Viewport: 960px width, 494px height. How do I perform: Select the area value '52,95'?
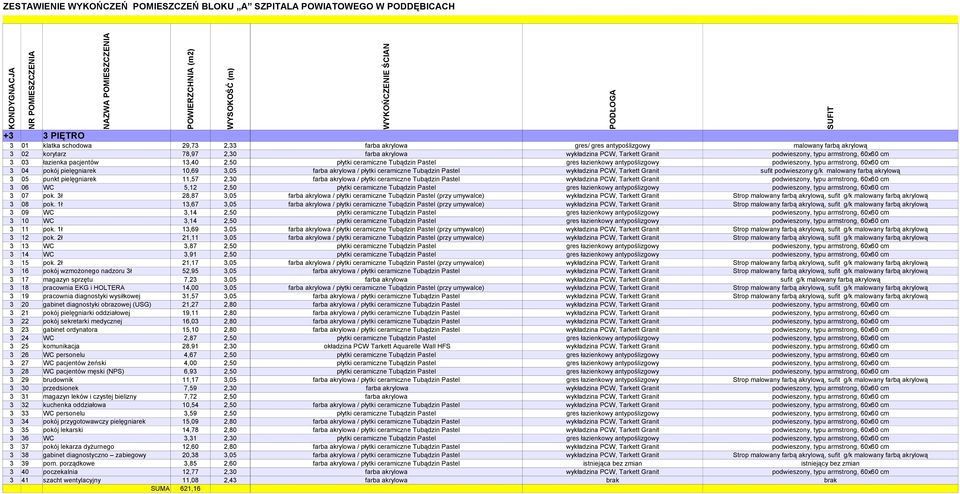[x=190, y=271]
